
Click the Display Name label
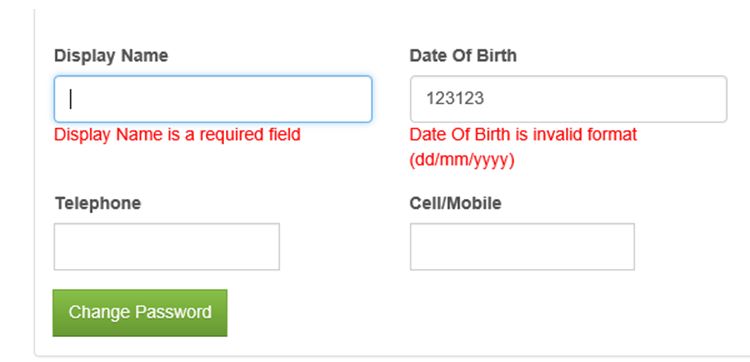[111, 56]
